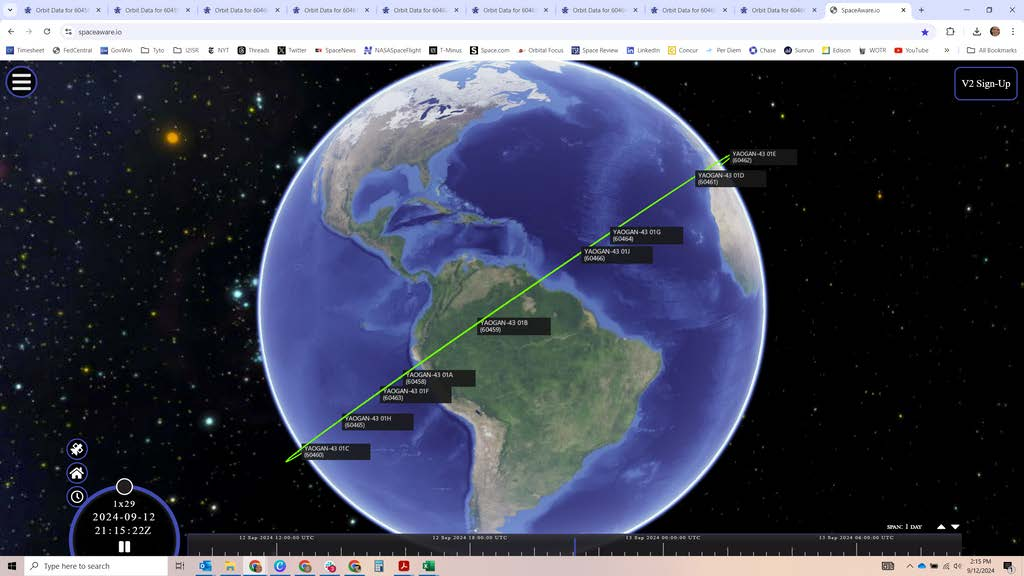Select the YAOGAN-43 01F satellite label
Screen dimensions: 1024x576
pyautogui.click(x=416, y=394)
